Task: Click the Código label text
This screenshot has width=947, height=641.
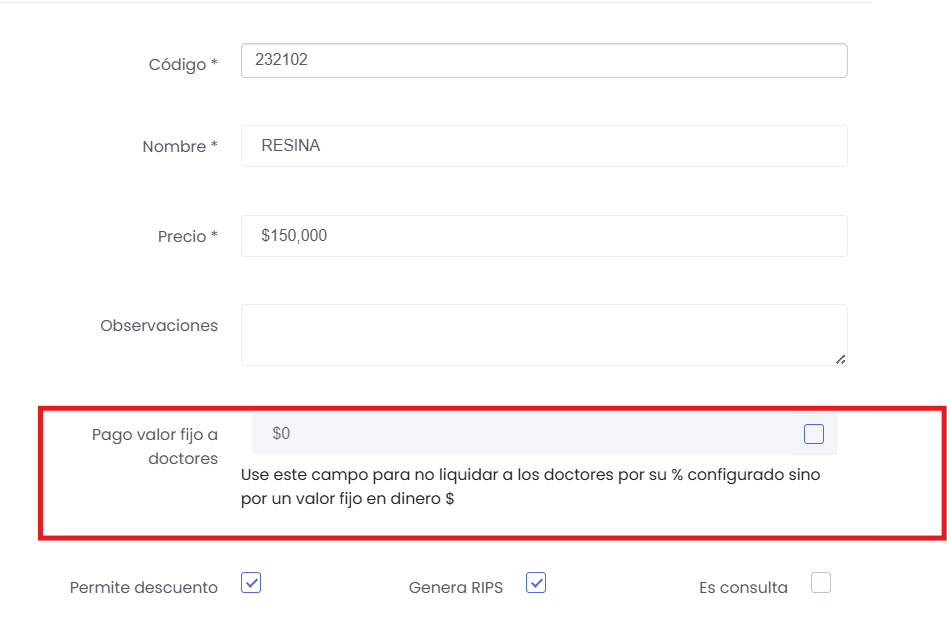Action: (177, 64)
